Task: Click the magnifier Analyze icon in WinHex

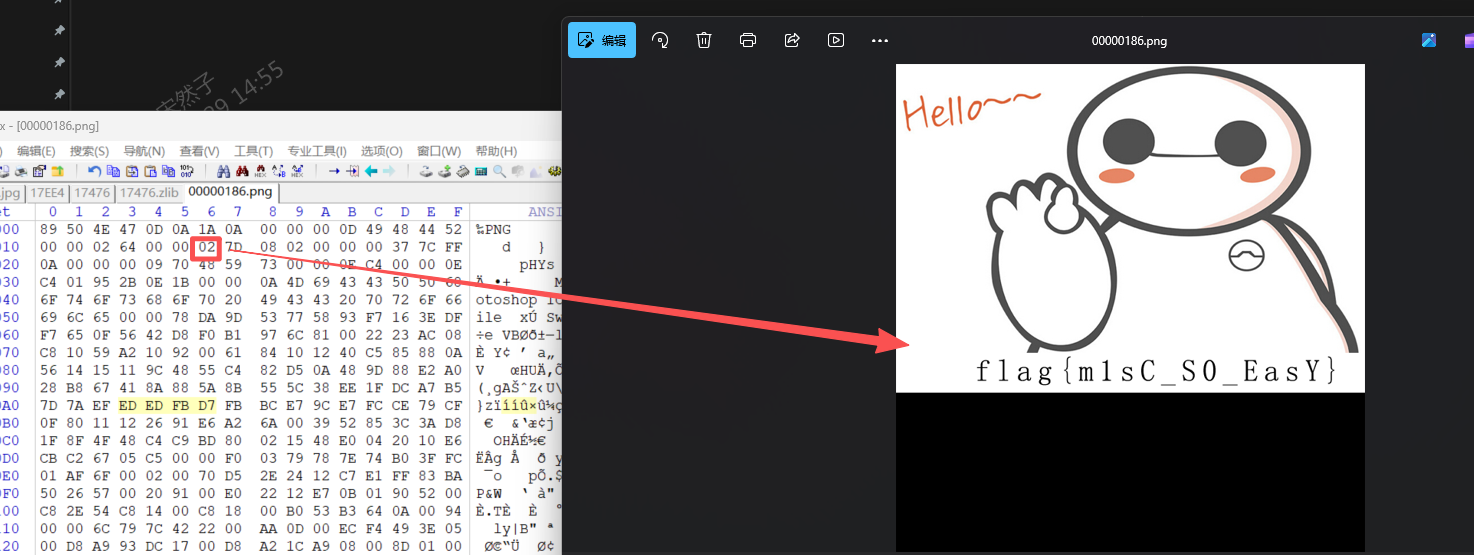Action: (499, 171)
